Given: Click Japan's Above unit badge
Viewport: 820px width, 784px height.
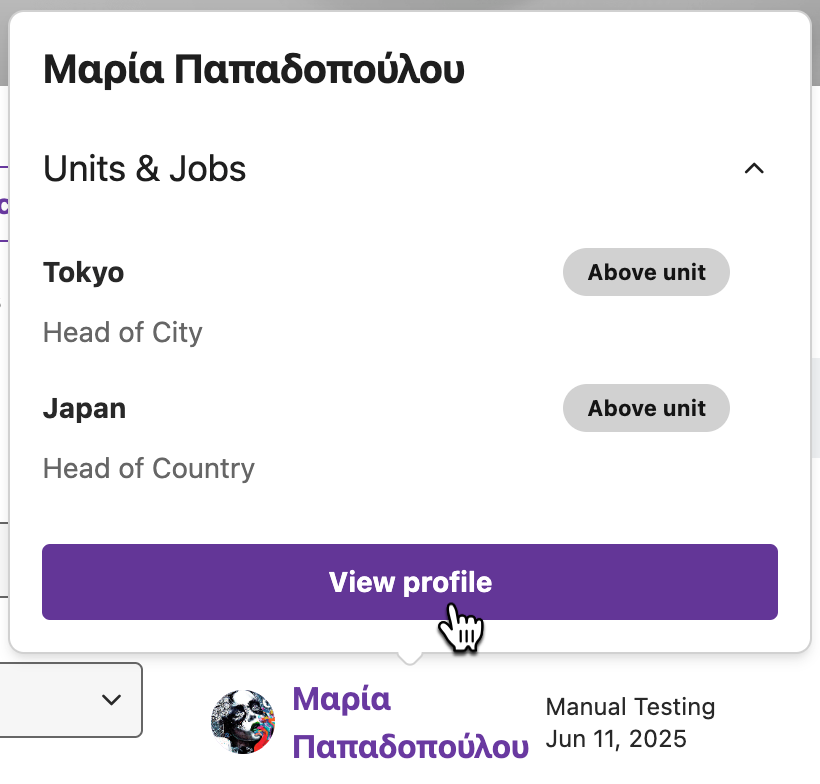Looking at the screenshot, I should (646, 408).
